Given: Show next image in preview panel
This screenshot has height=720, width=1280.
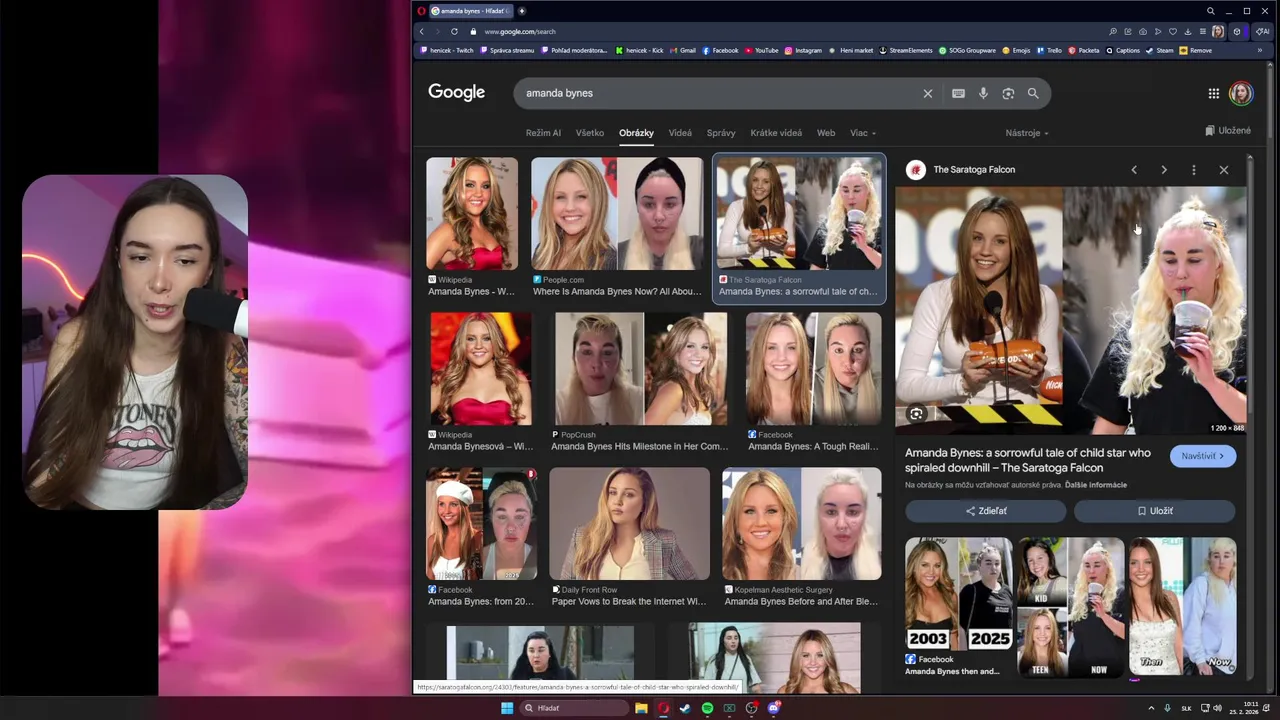Looking at the screenshot, I should point(1164,169).
